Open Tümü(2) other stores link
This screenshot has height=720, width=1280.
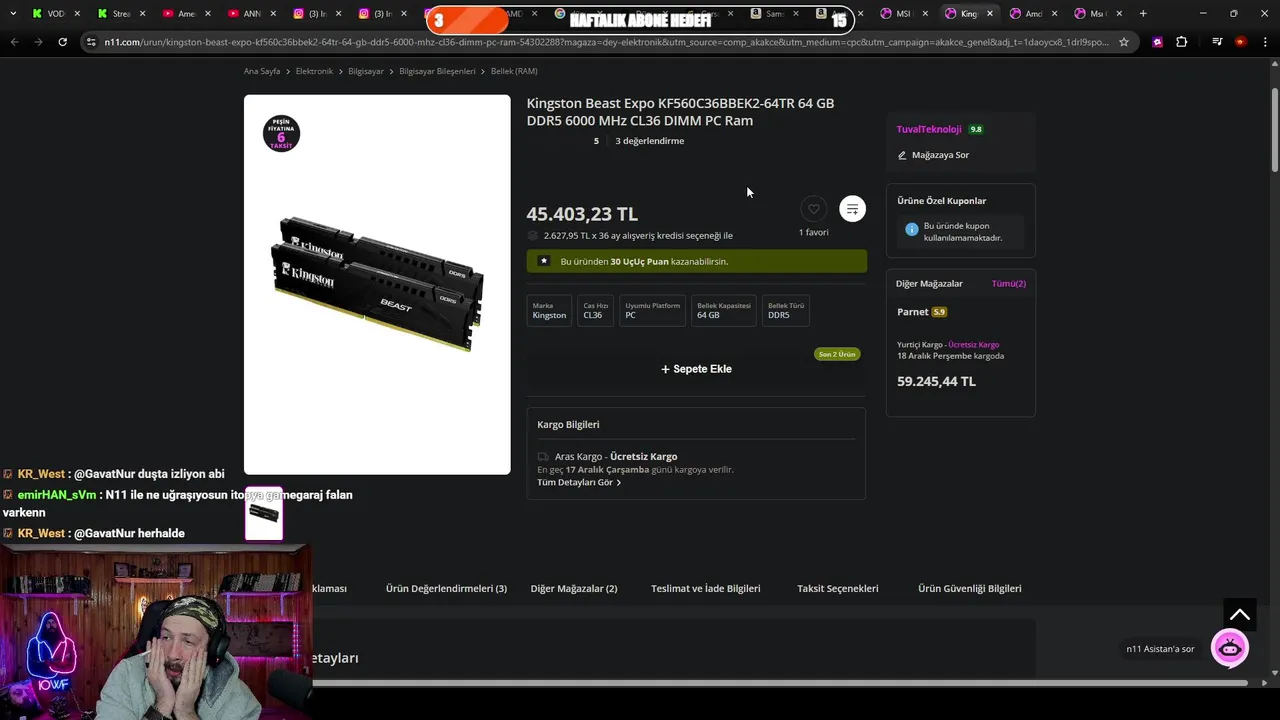click(x=1008, y=283)
